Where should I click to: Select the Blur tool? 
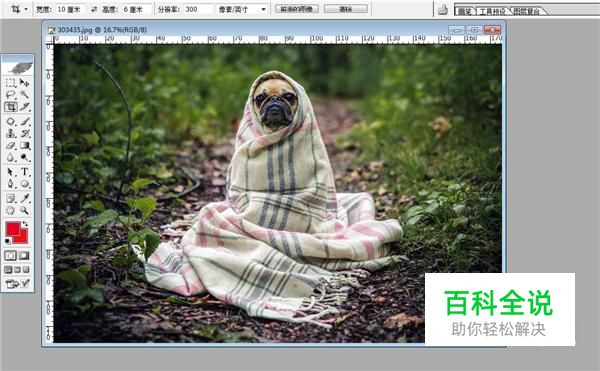point(11,158)
